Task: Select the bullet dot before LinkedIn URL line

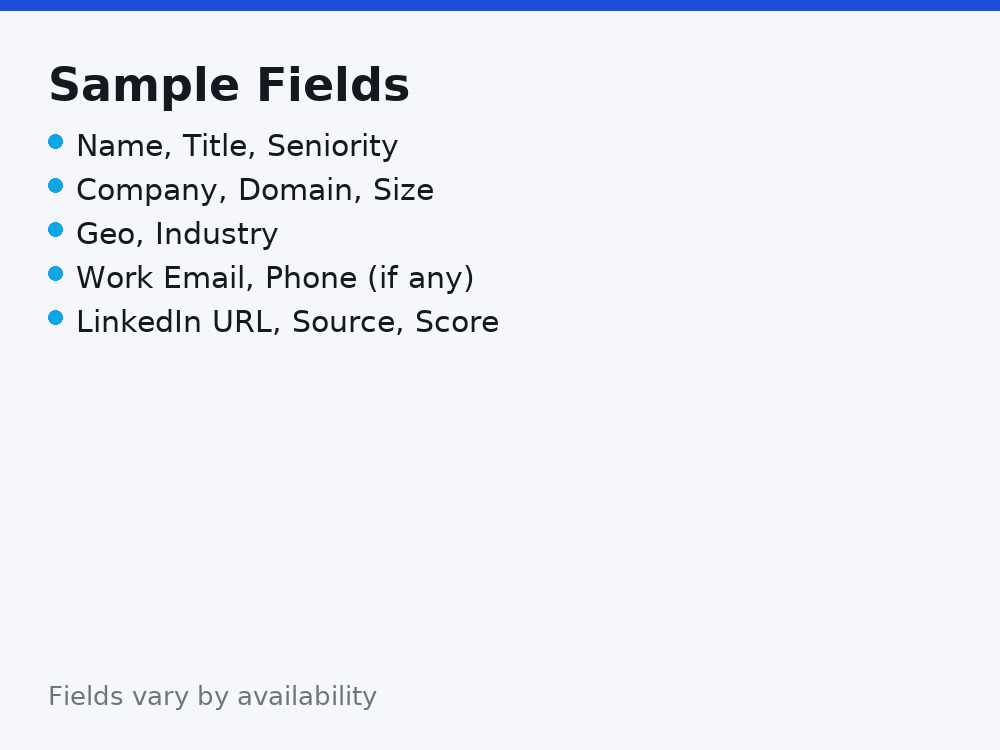Action: click(x=55, y=318)
